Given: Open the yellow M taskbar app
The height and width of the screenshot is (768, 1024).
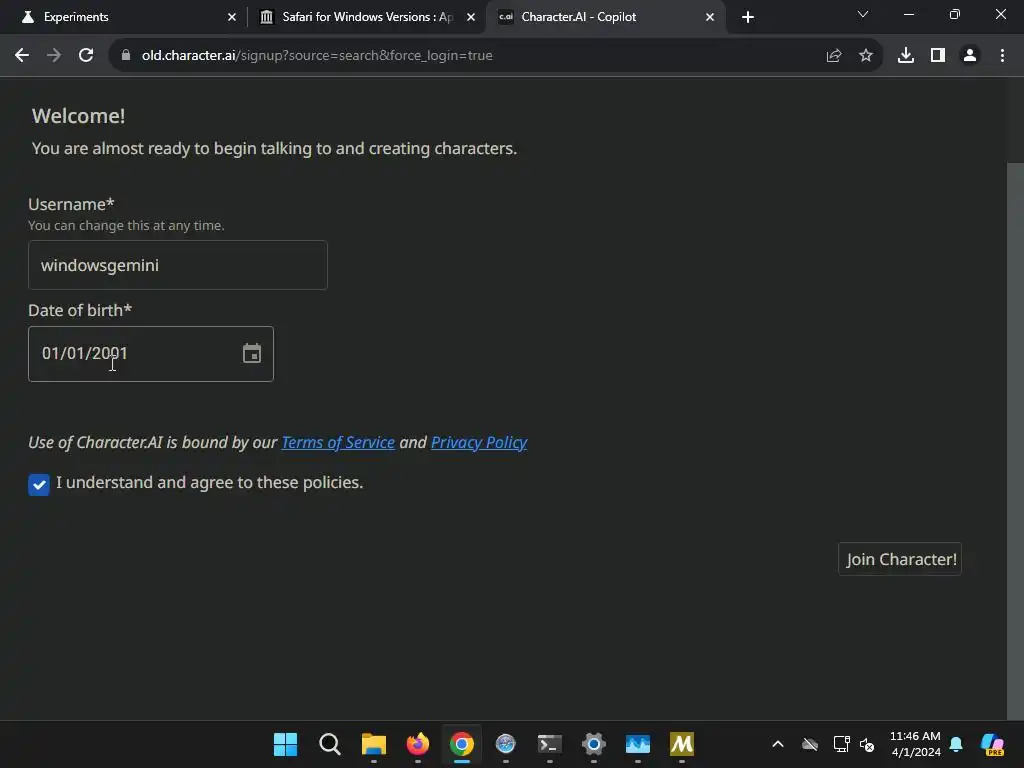Looking at the screenshot, I should tap(682, 744).
